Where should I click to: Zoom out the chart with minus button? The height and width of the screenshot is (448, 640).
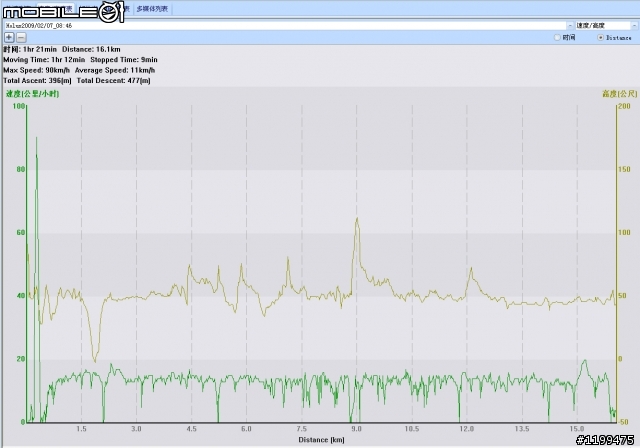pos(21,38)
